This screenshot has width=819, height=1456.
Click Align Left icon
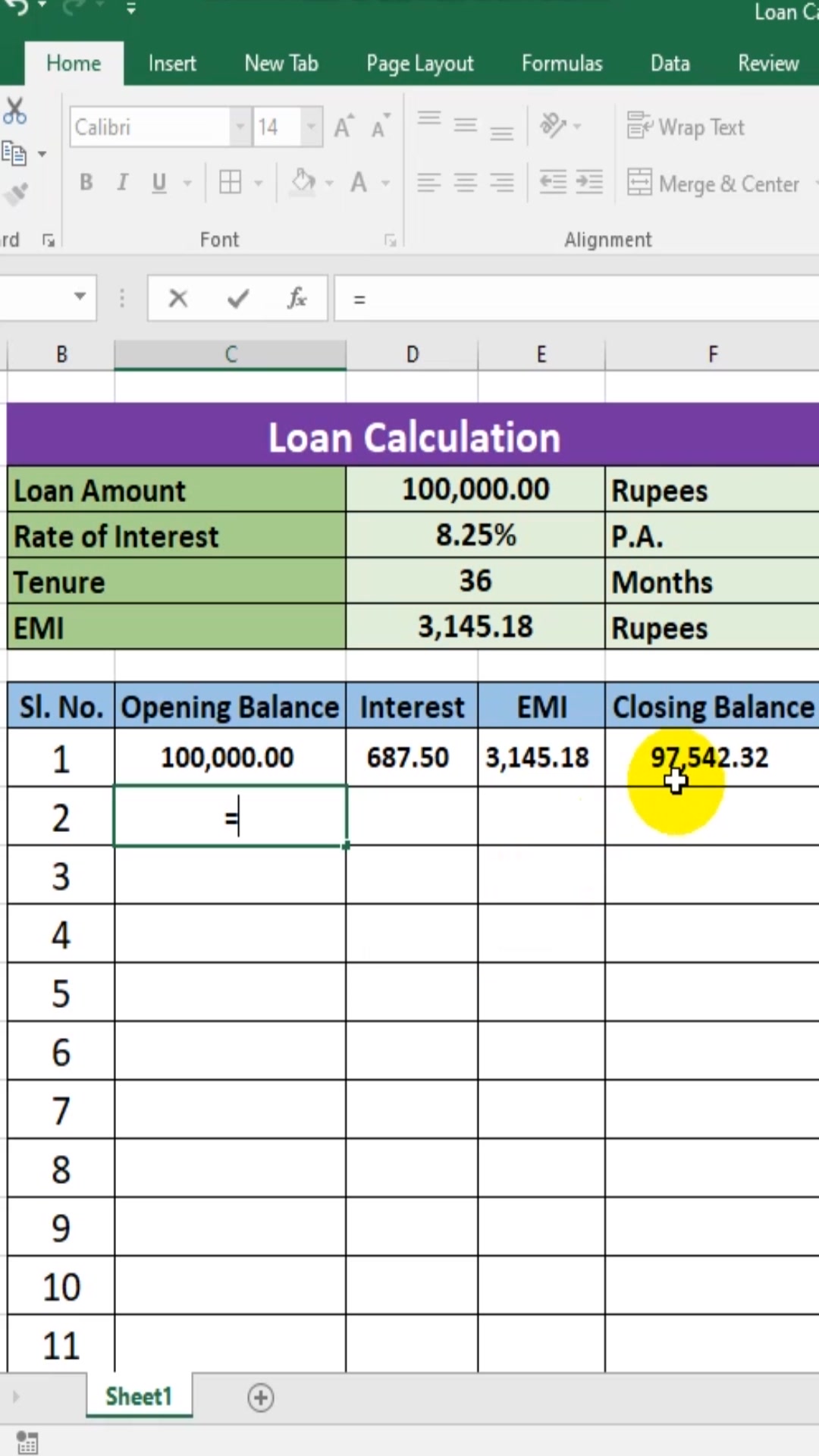pyautogui.click(x=429, y=183)
